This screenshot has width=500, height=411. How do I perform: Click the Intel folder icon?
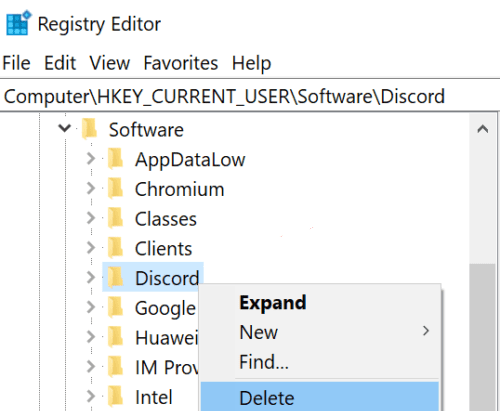click(x=116, y=397)
